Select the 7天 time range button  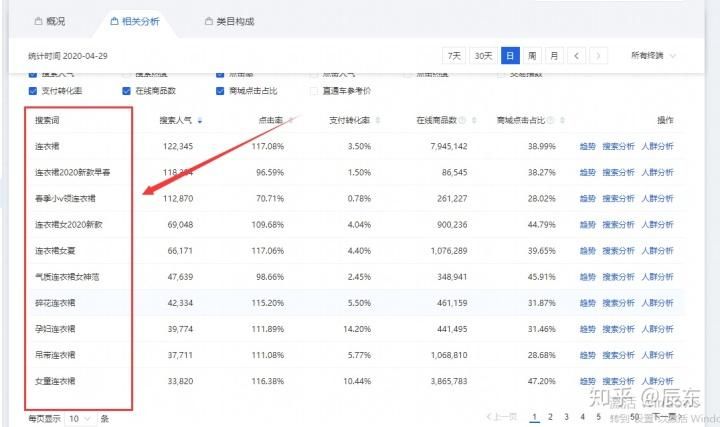[454, 56]
